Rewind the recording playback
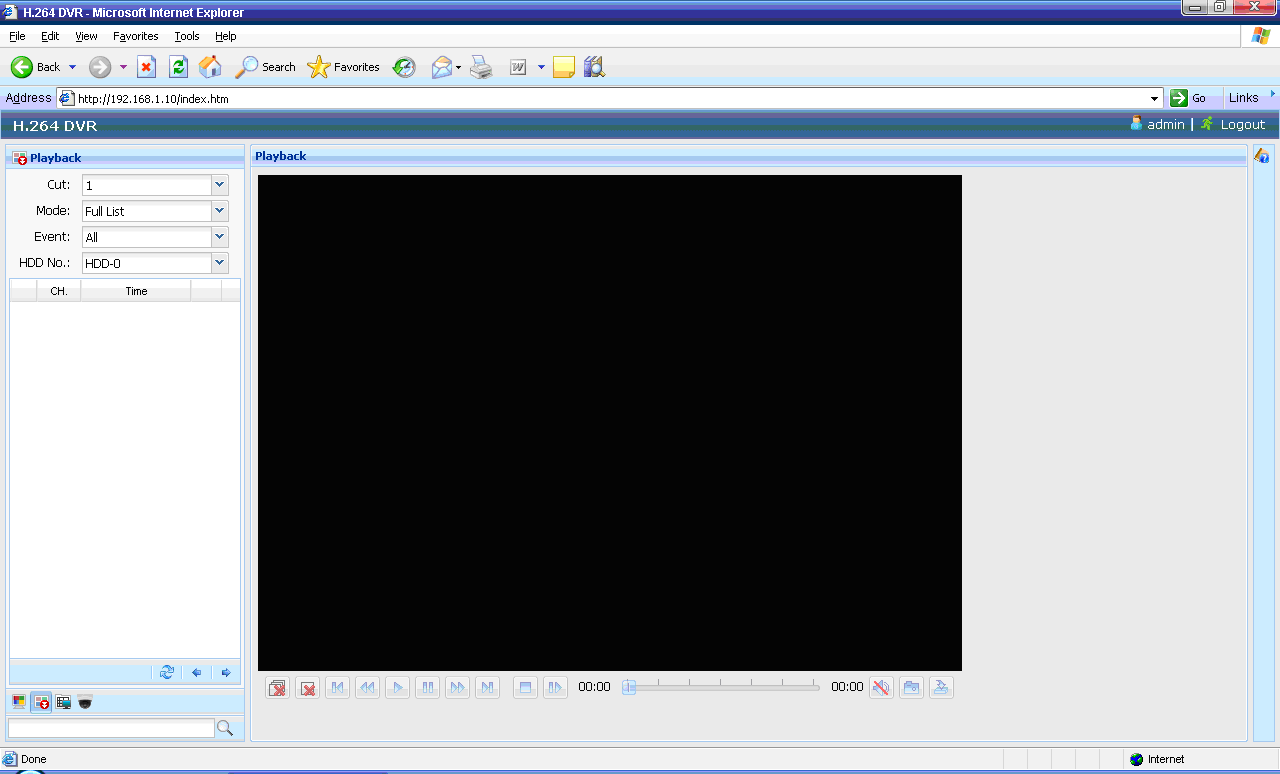 coord(367,687)
